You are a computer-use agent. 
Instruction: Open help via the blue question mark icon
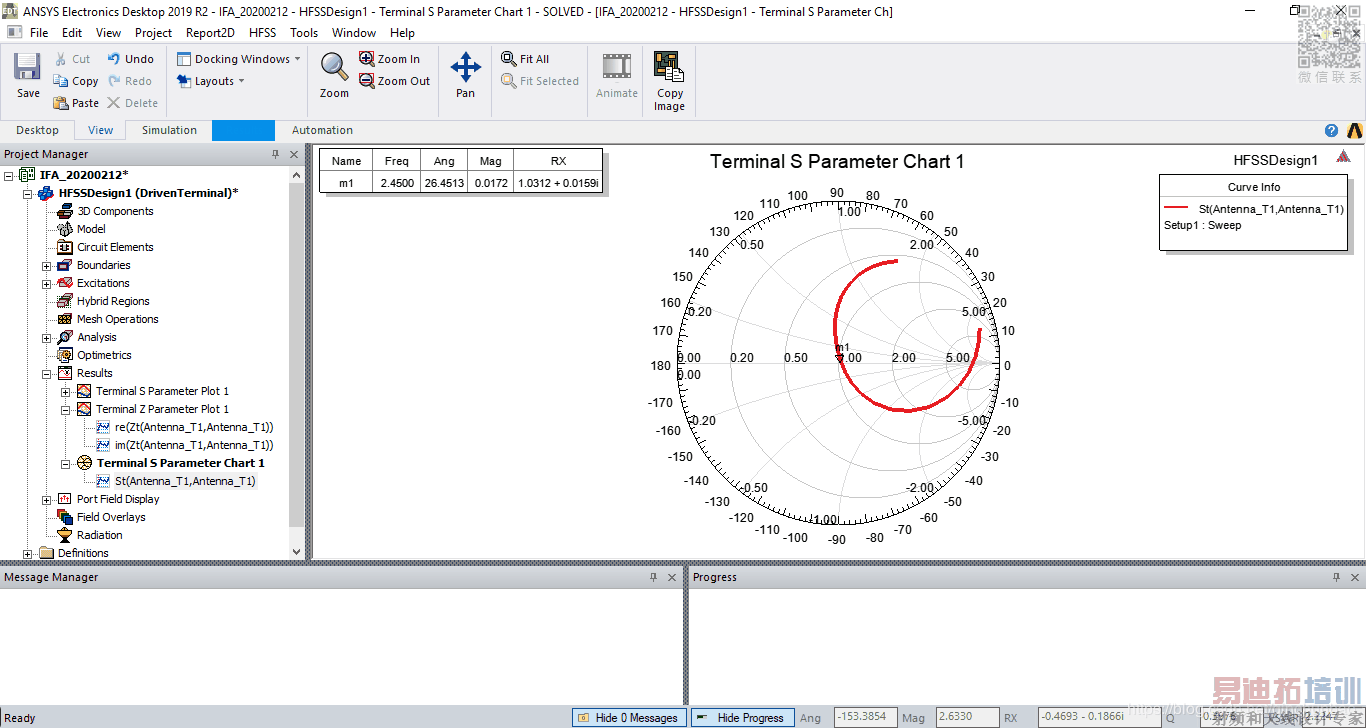tap(1331, 130)
